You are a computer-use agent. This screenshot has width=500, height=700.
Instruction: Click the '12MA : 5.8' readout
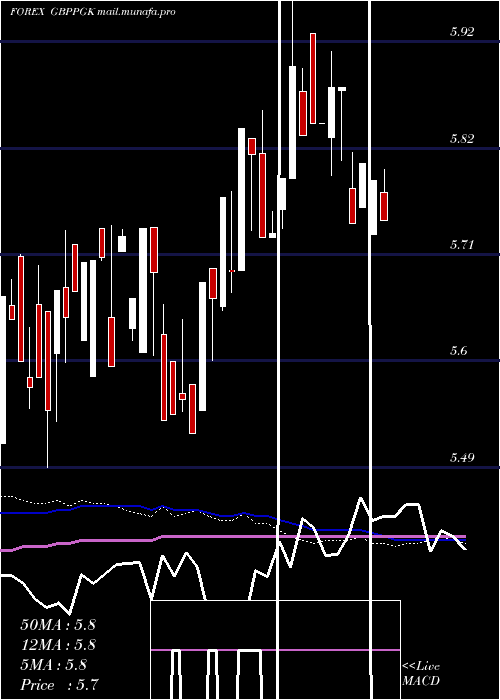(x=58, y=645)
